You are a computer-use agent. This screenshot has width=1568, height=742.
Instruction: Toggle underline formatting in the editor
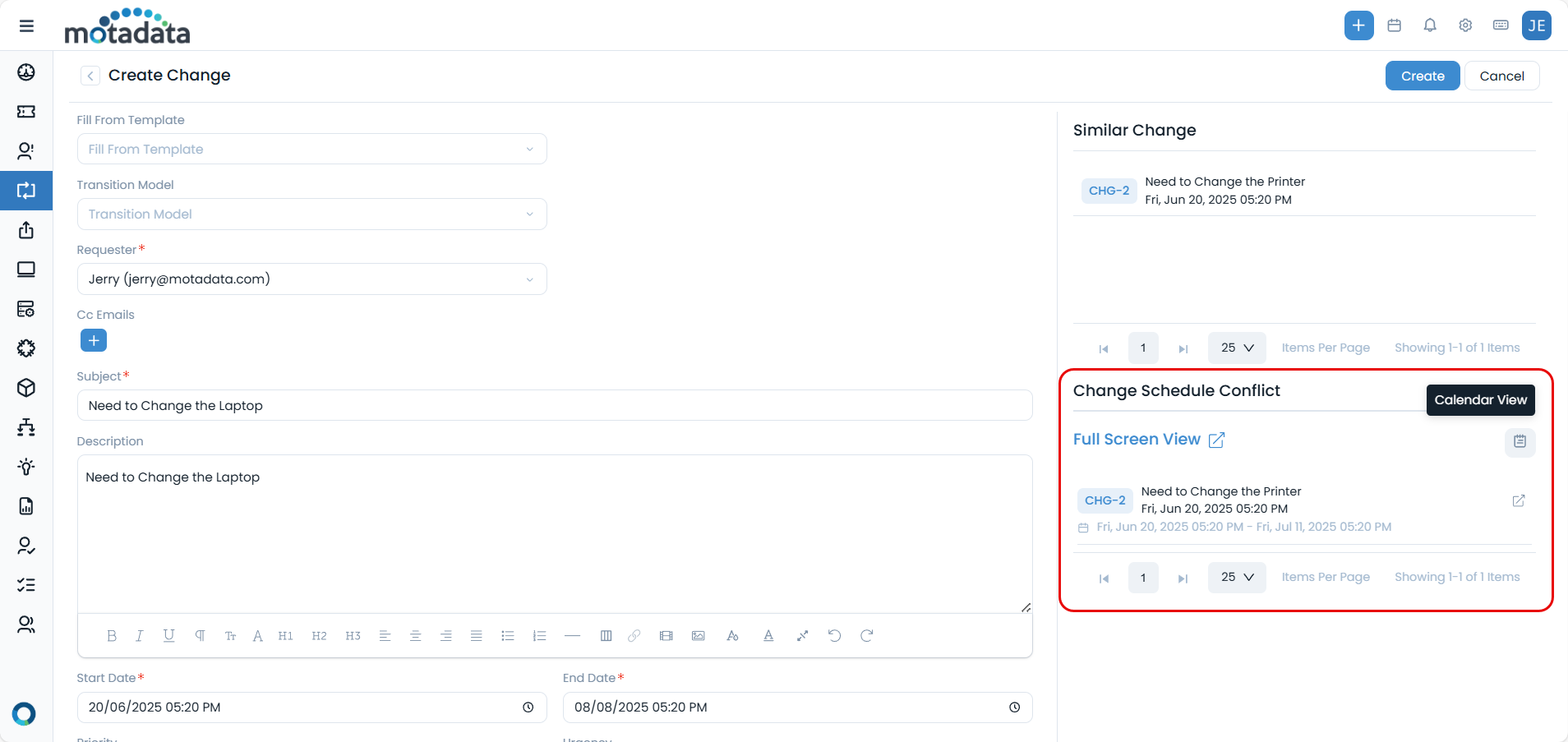[x=168, y=635]
